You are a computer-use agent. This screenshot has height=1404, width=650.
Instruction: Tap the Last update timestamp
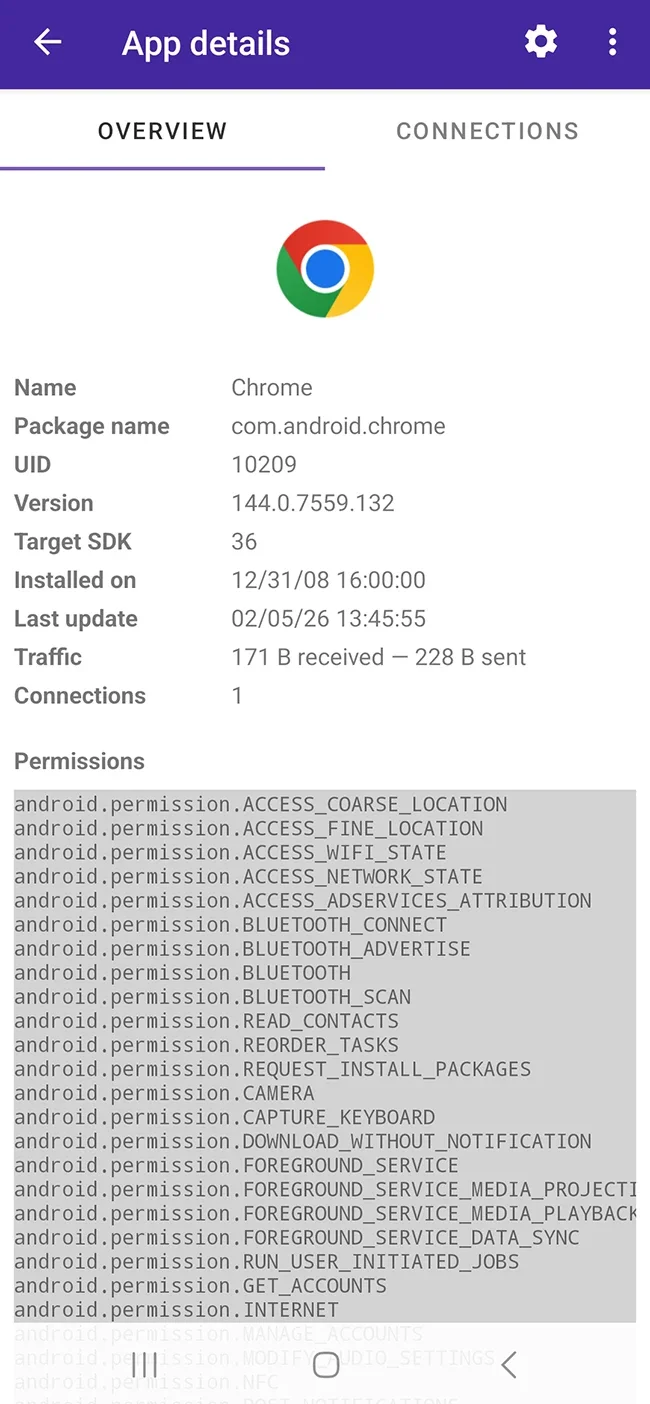[x=328, y=619]
